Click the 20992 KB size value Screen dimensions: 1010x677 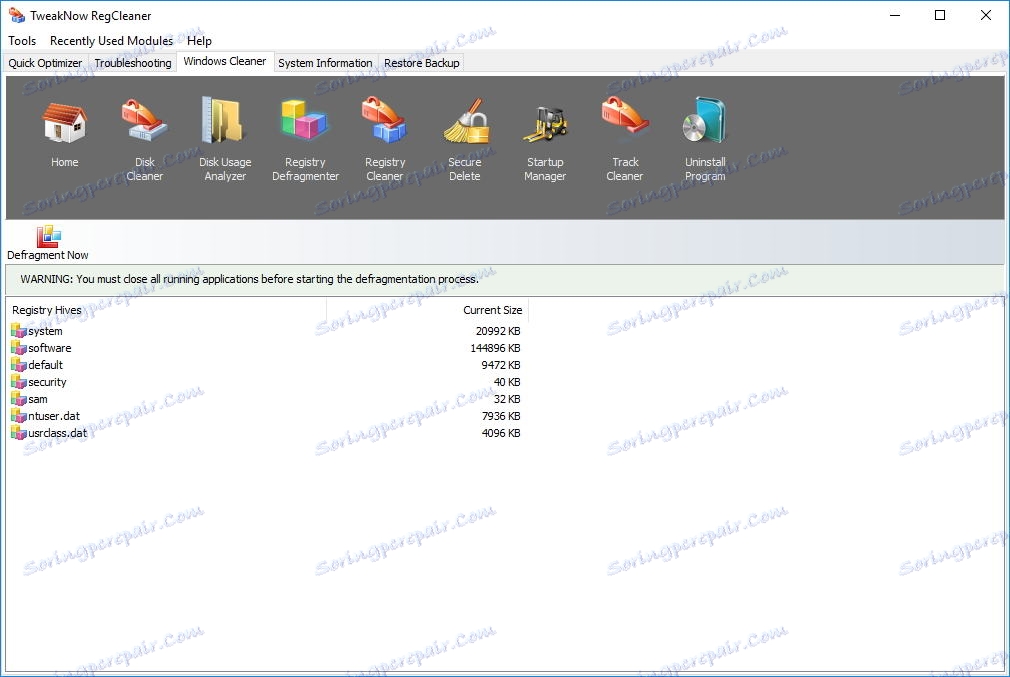pyautogui.click(x=498, y=331)
